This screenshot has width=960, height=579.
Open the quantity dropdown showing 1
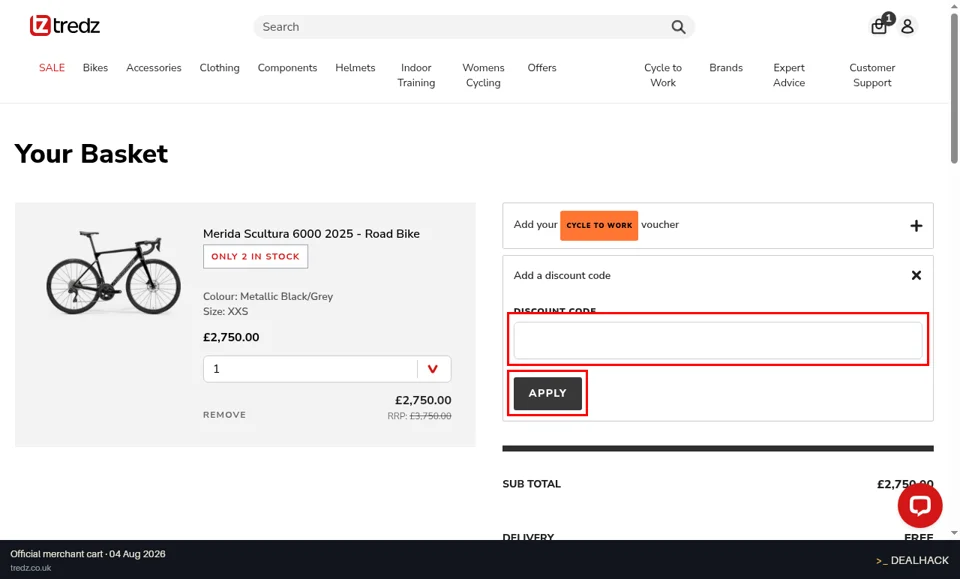[327, 369]
